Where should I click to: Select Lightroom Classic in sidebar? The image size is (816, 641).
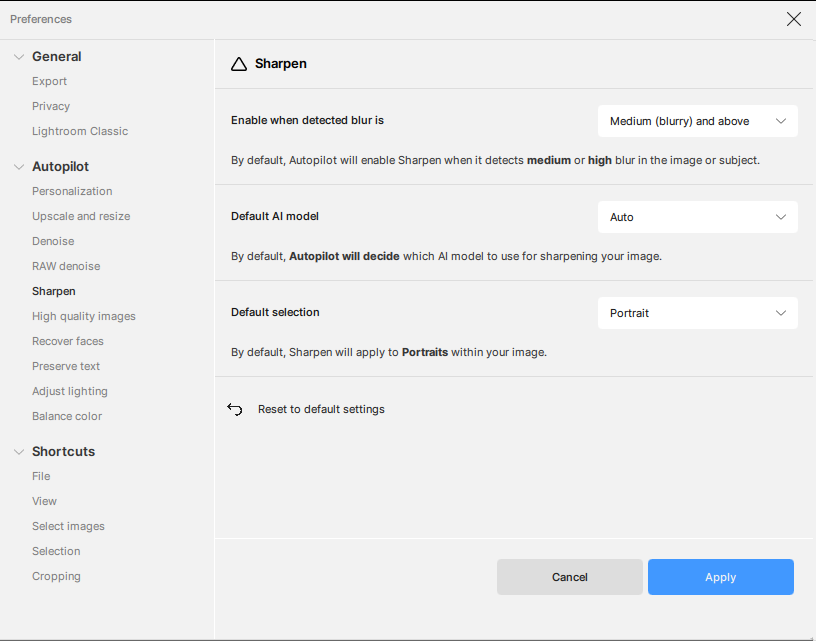(80, 131)
